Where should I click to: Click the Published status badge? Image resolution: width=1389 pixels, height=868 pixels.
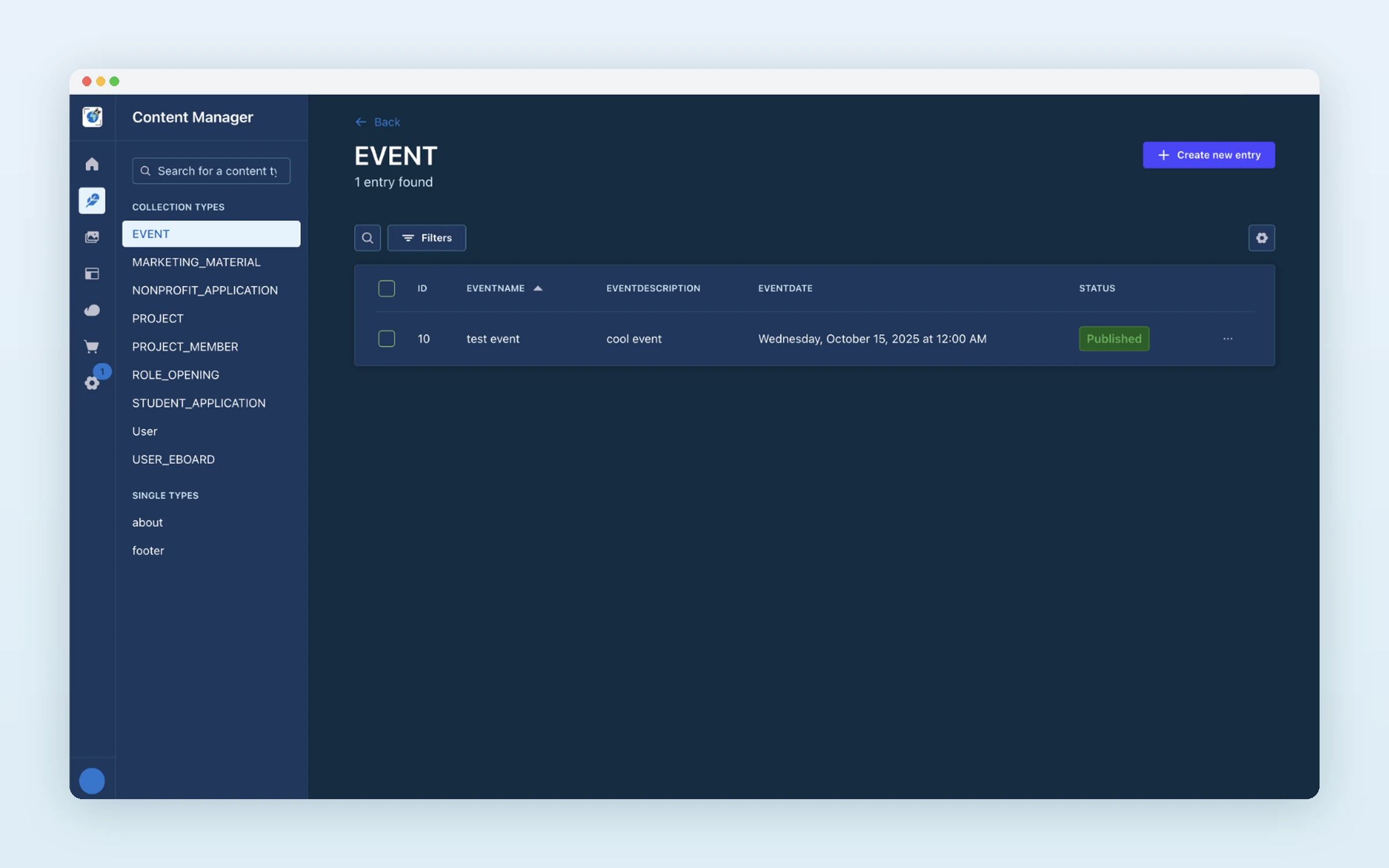pos(1114,339)
